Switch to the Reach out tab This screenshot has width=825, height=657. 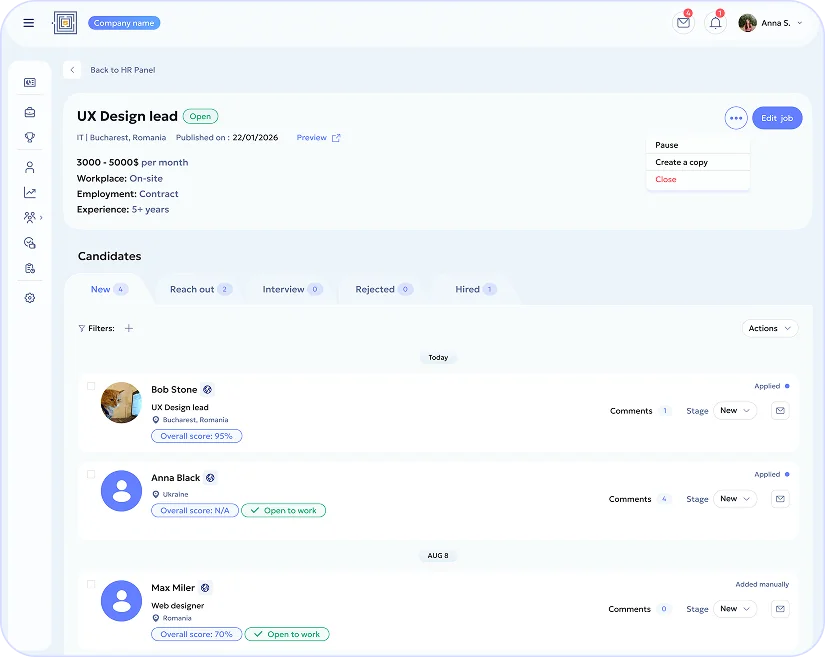201,289
